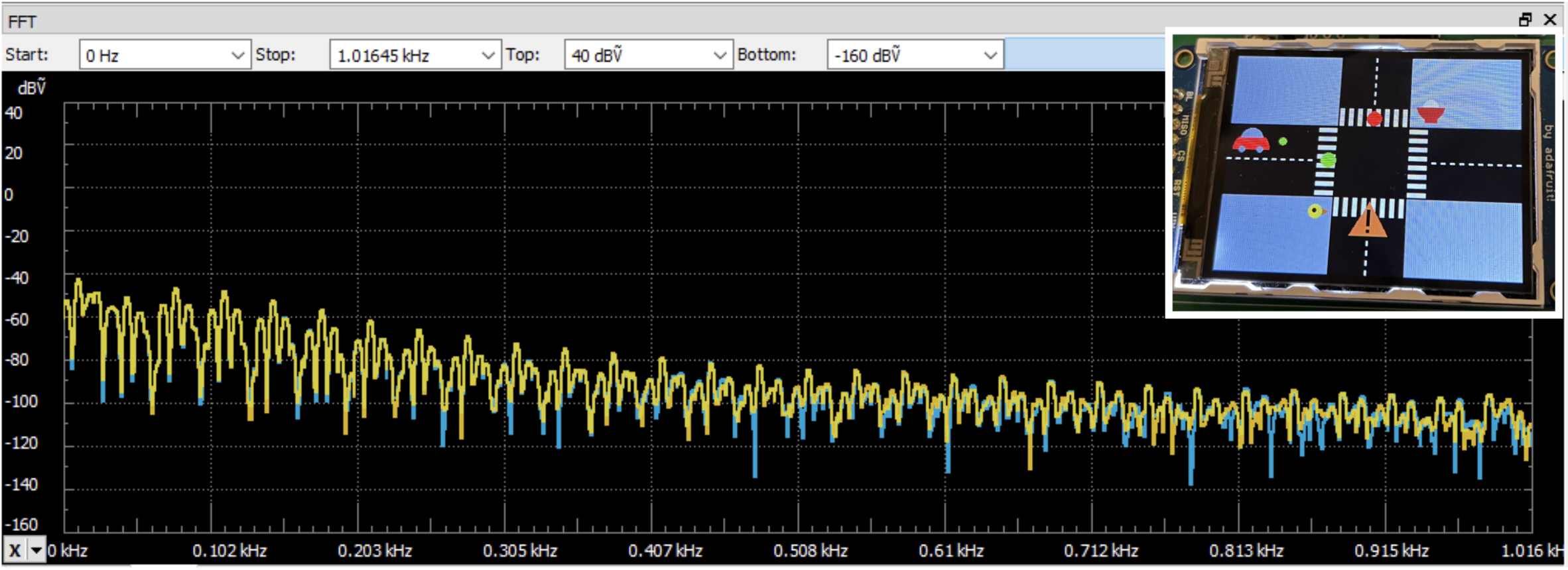
Task: Click the Top field showing 40 dBV
Action: pos(637,55)
